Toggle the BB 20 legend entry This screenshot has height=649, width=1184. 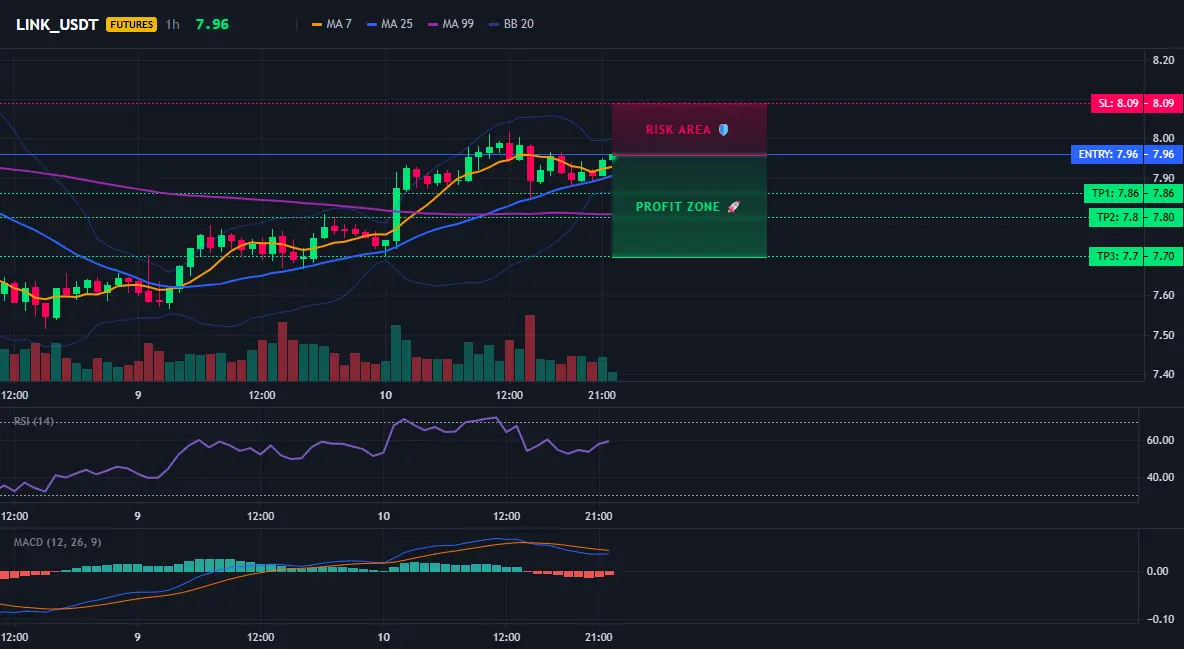(x=511, y=24)
